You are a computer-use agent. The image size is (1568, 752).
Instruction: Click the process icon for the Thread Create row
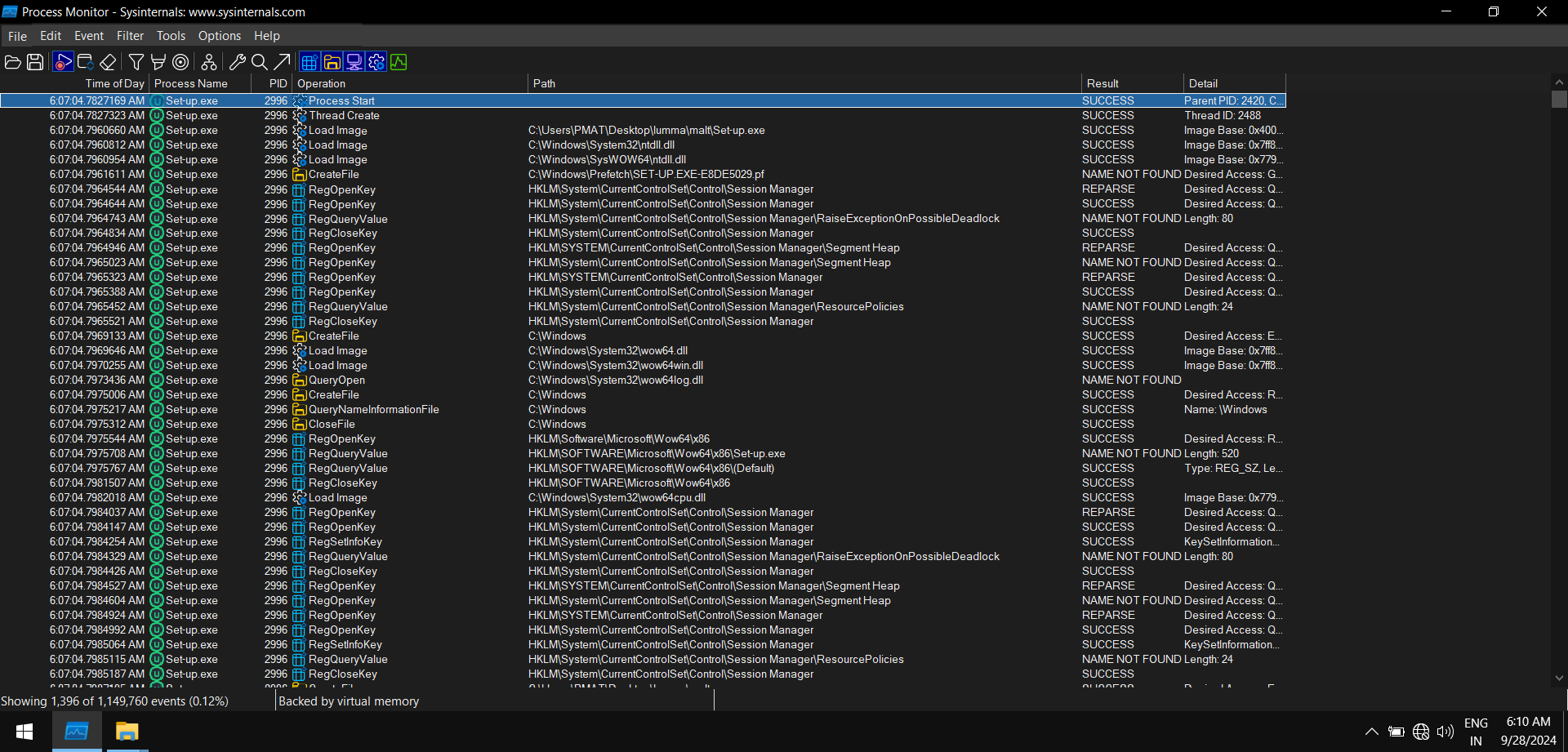(x=157, y=115)
